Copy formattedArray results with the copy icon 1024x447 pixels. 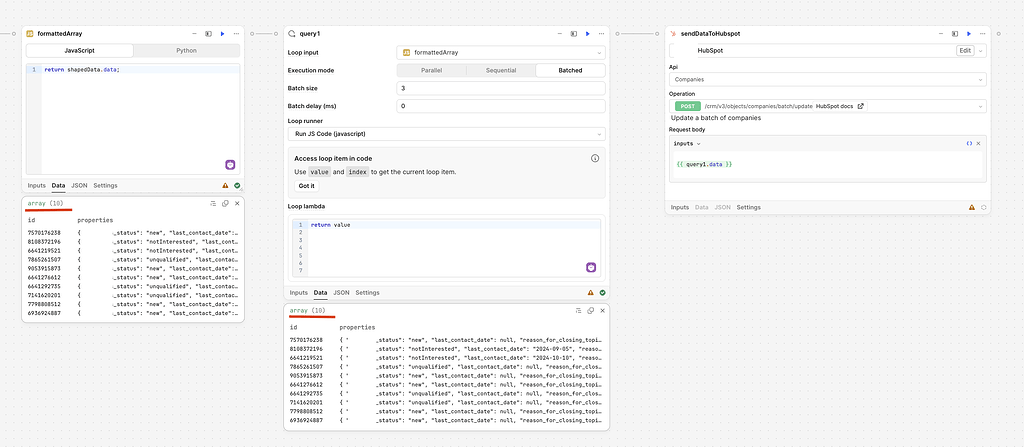pyautogui.click(x=225, y=203)
